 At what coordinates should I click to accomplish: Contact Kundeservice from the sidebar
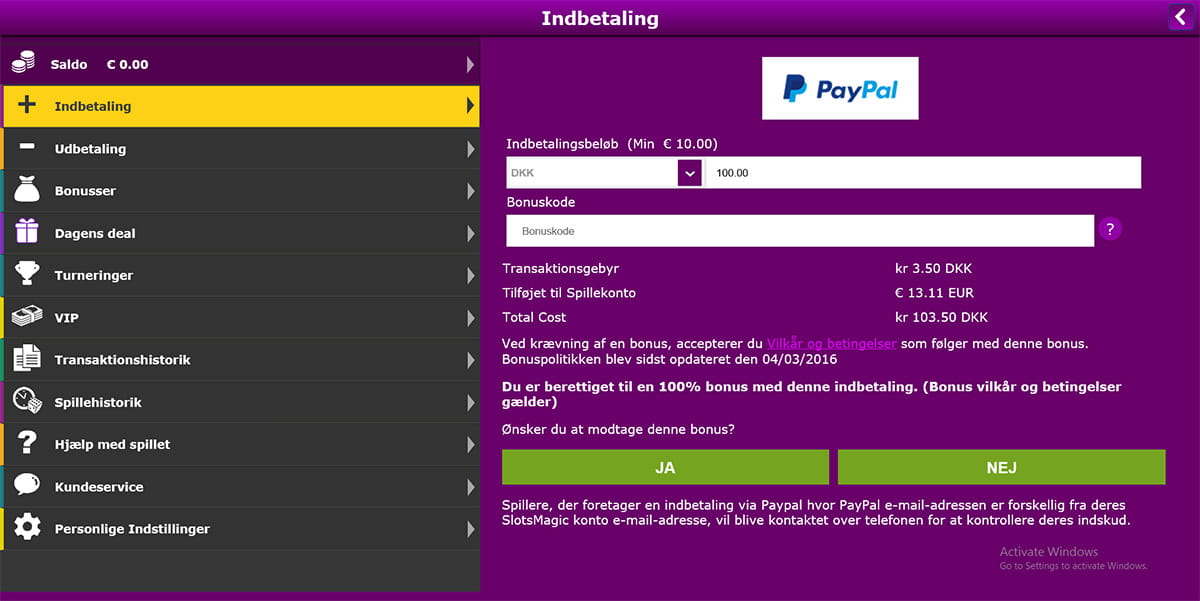[x=241, y=487]
